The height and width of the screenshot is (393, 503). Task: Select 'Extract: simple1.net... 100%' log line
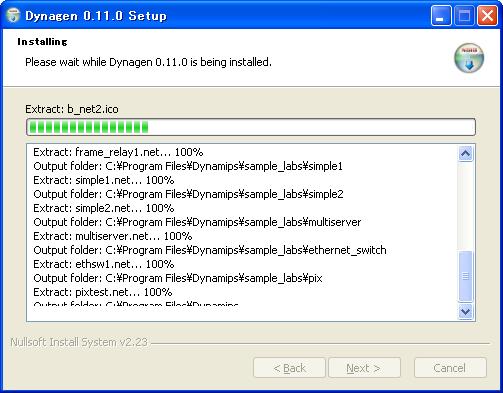[x=104, y=180]
